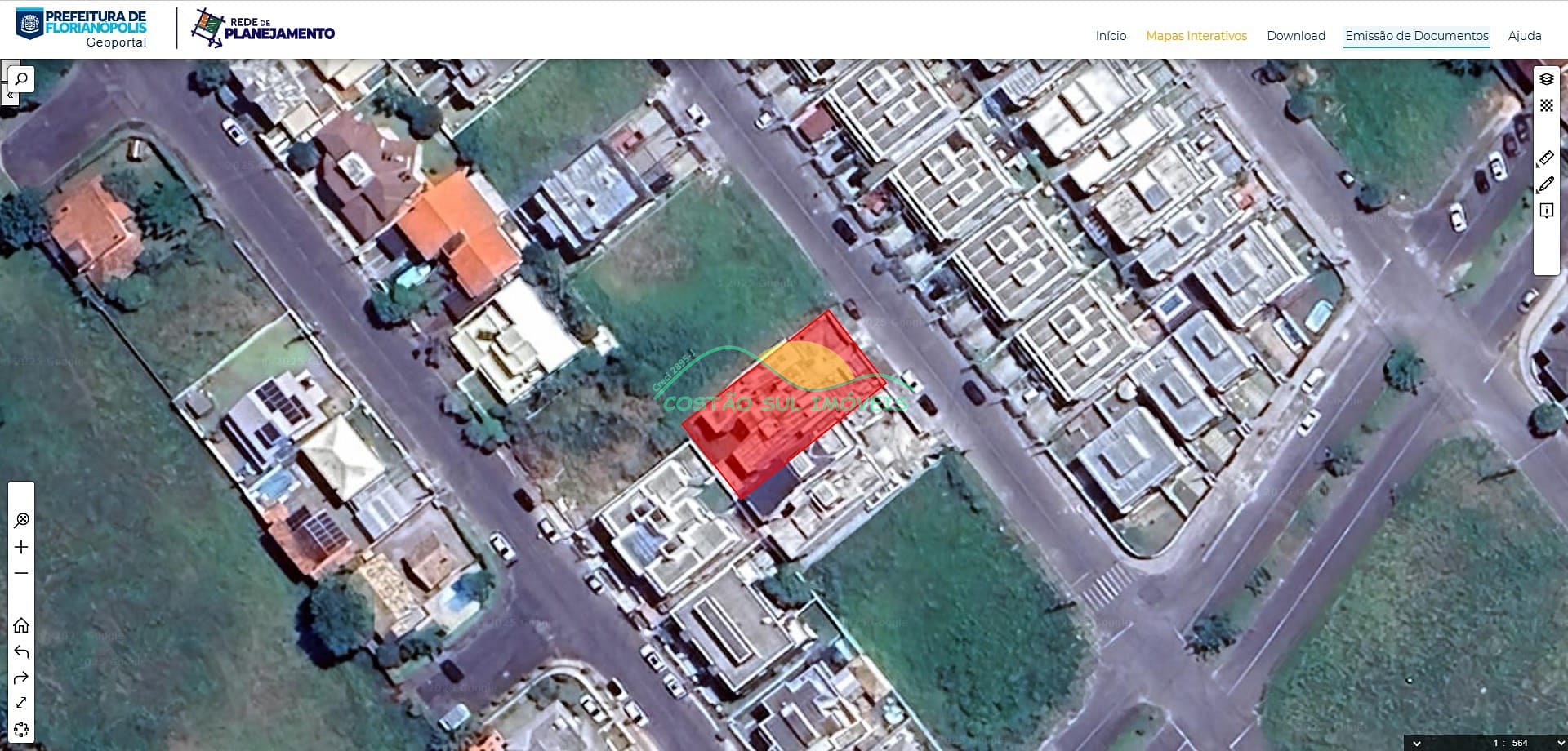Click the zoom-to-extent magnifier icon

point(21,520)
